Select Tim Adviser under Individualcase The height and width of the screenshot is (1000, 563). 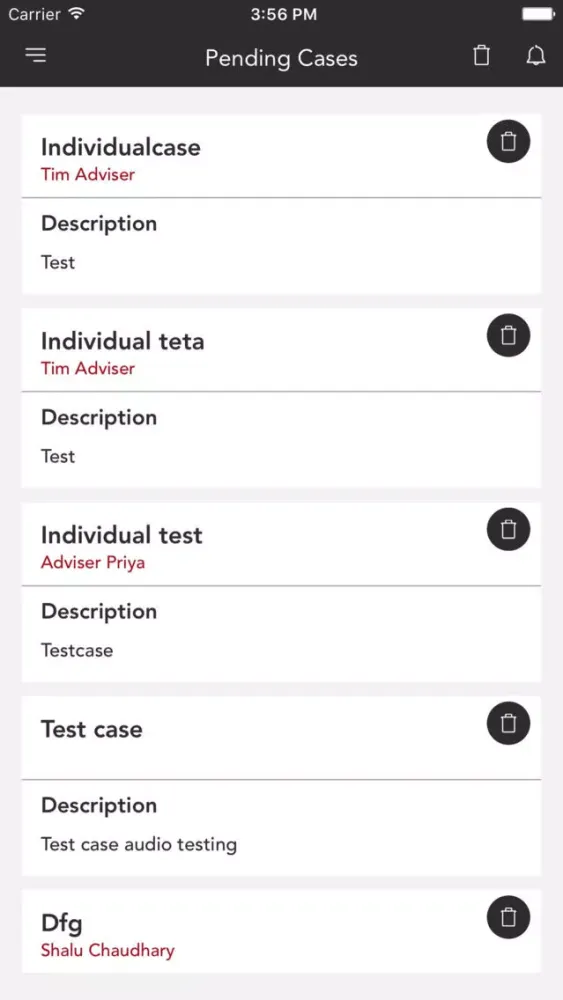88,175
